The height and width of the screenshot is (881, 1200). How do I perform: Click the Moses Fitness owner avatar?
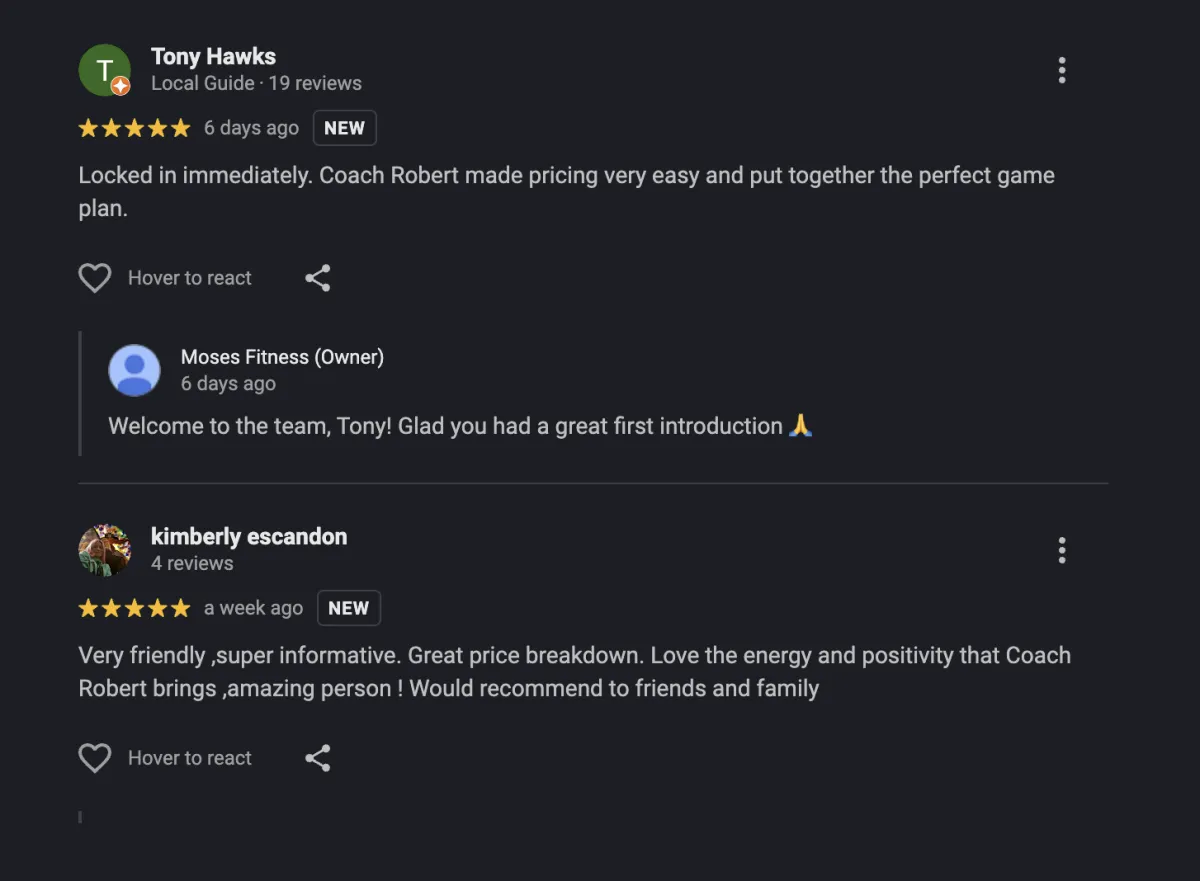click(x=134, y=370)
